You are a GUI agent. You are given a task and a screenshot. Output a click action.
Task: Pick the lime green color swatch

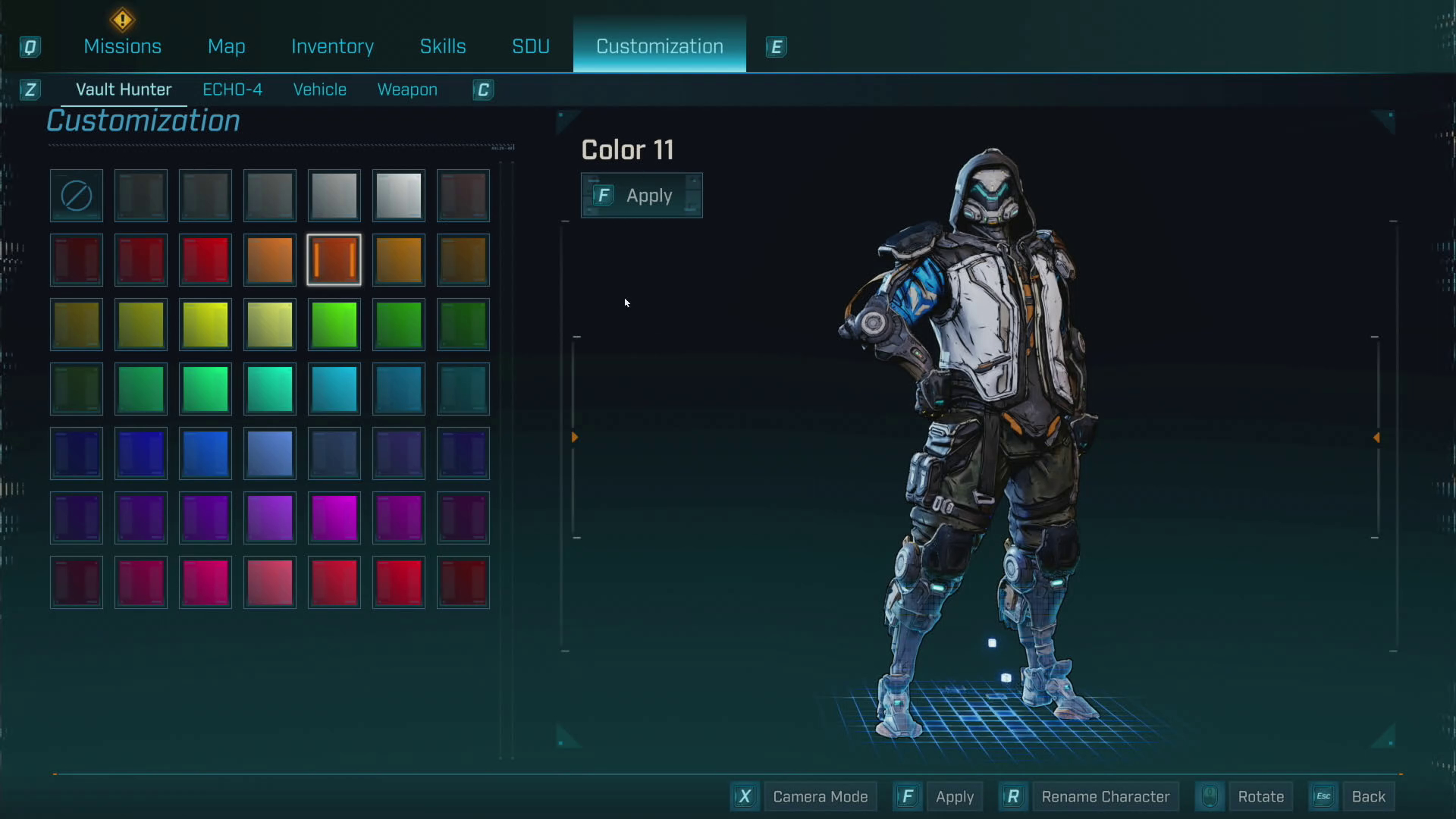[x=334, y=325]
